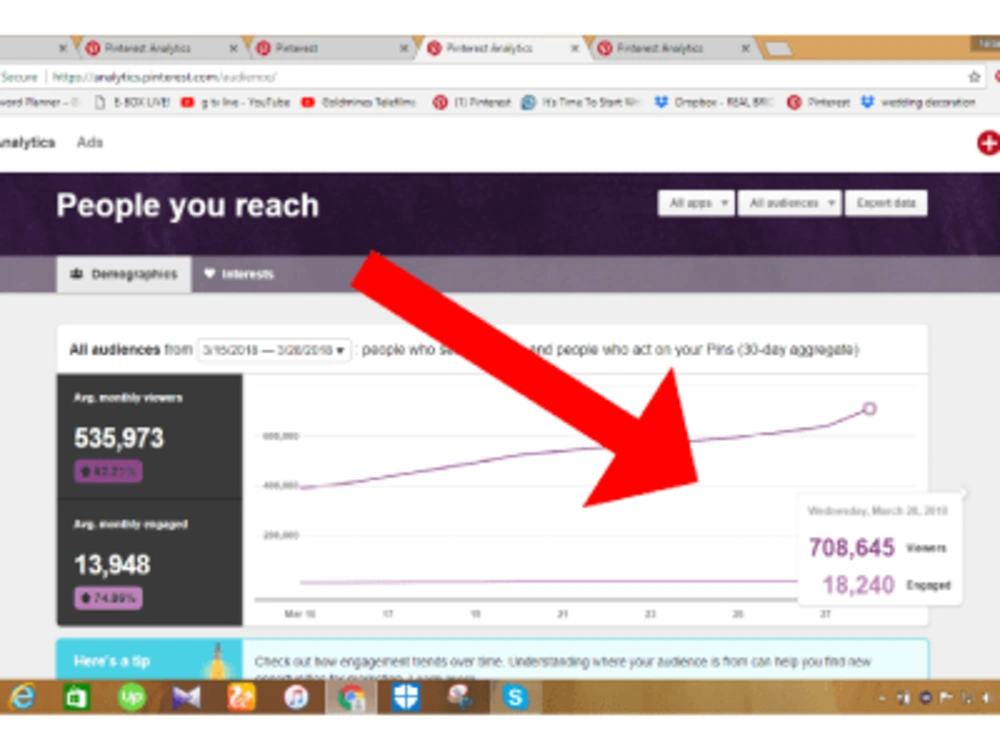Viewport: 1000px width, 750px height.
Task: Switch to the Demographics tab
Action: pos(124,274)
